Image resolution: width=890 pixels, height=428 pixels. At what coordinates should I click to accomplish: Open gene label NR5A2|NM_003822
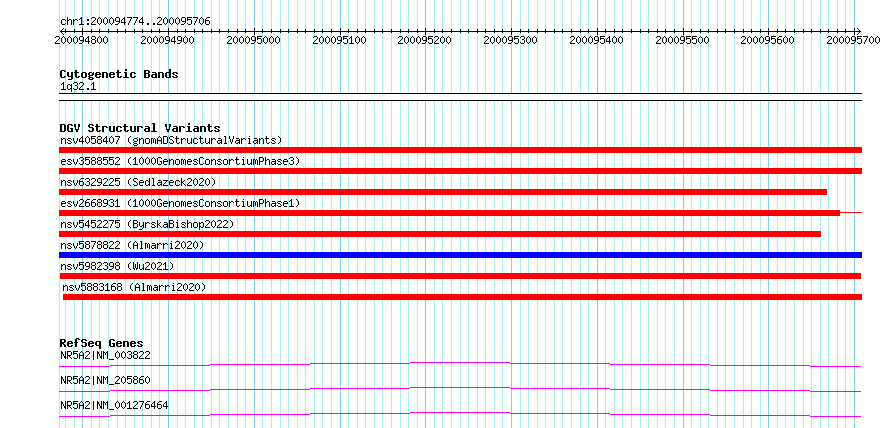105,355
